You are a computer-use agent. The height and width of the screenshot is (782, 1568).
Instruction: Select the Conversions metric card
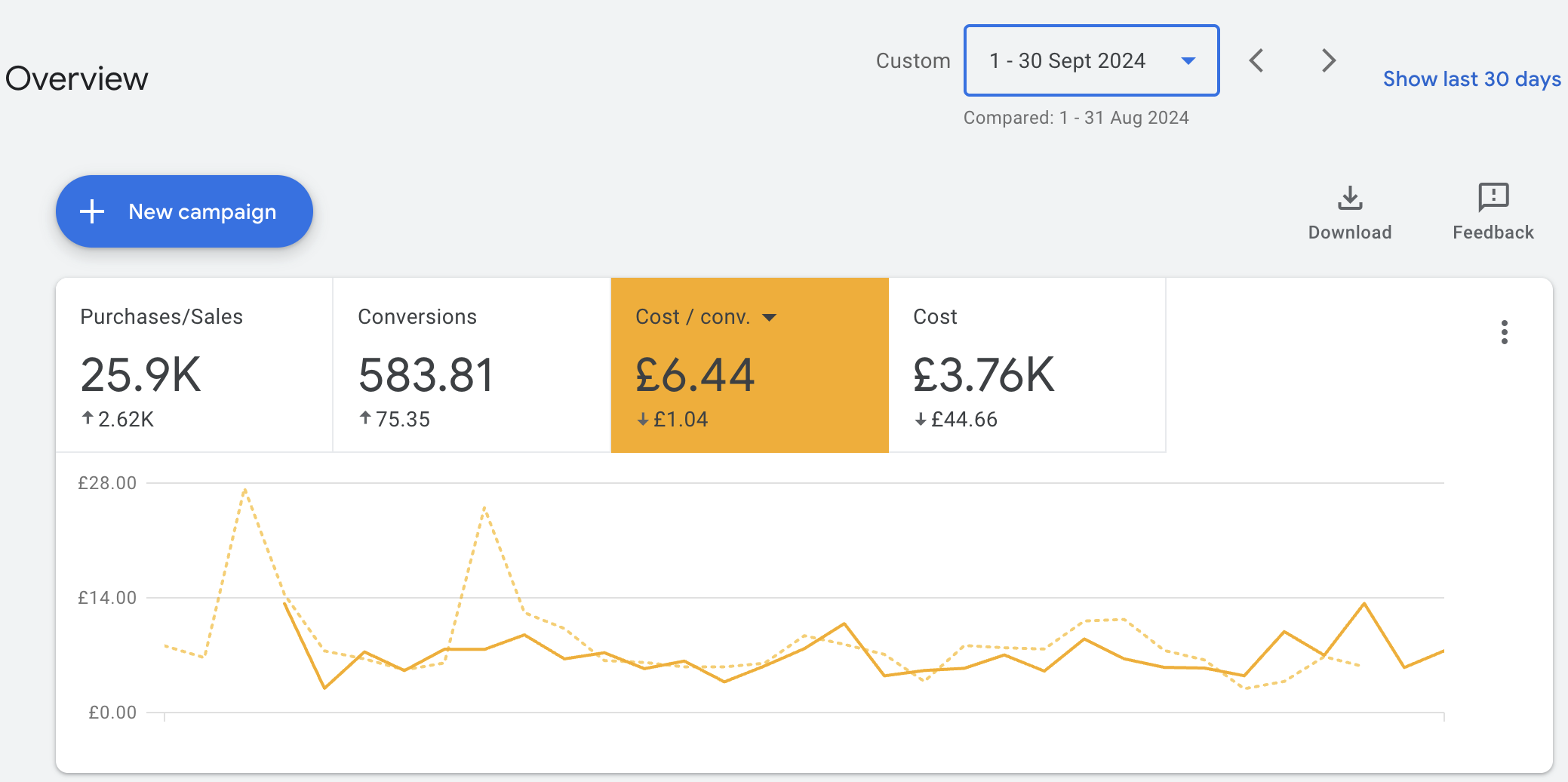pyautogui.click(x=472, y=365)
